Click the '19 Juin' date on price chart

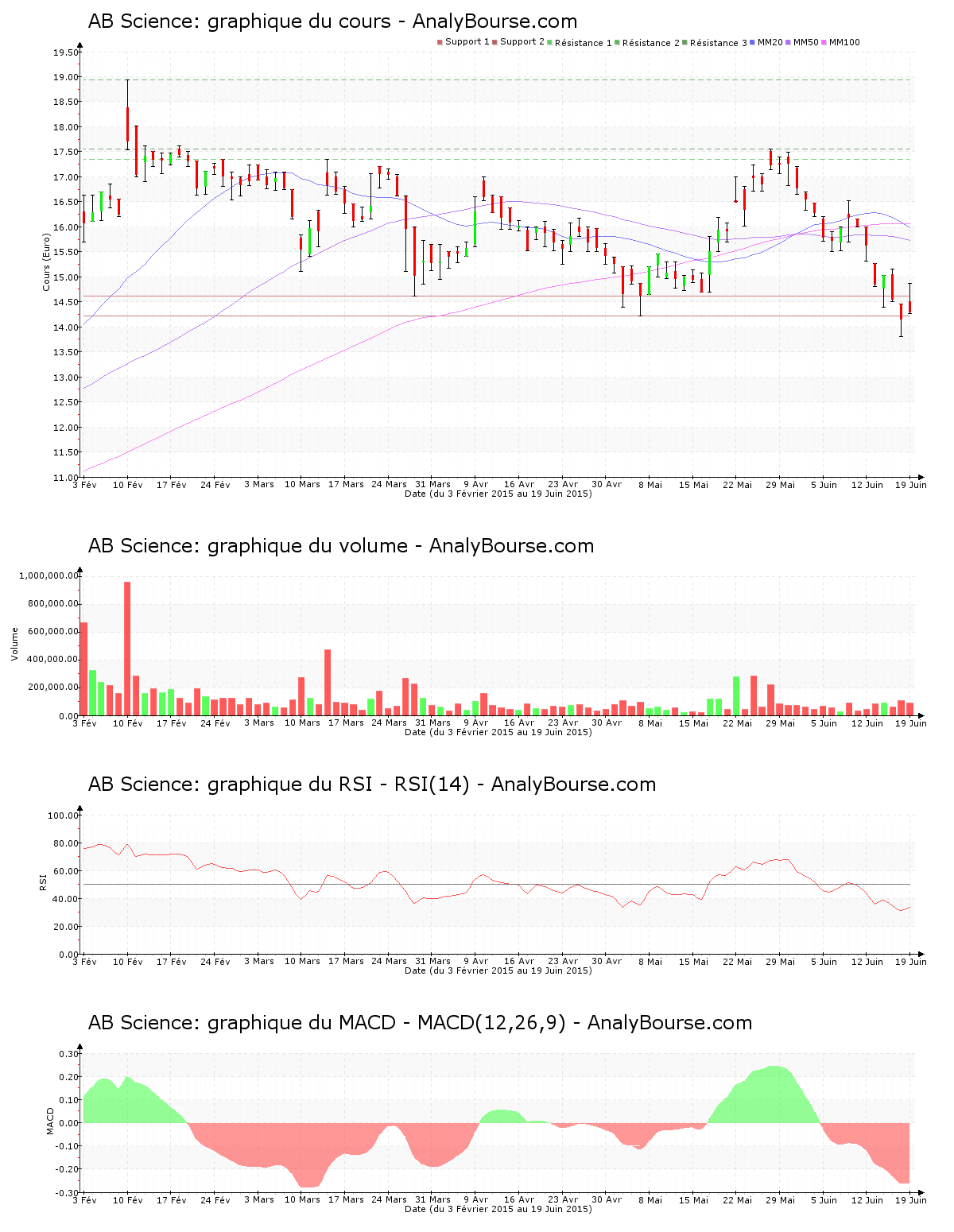tap(911, 484)
